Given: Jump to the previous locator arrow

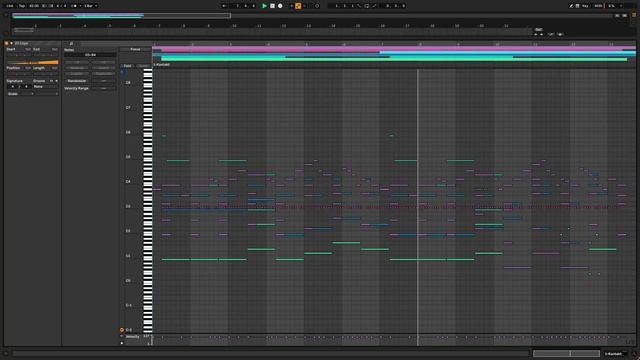Looking at the screenshot, I should 536,34.
